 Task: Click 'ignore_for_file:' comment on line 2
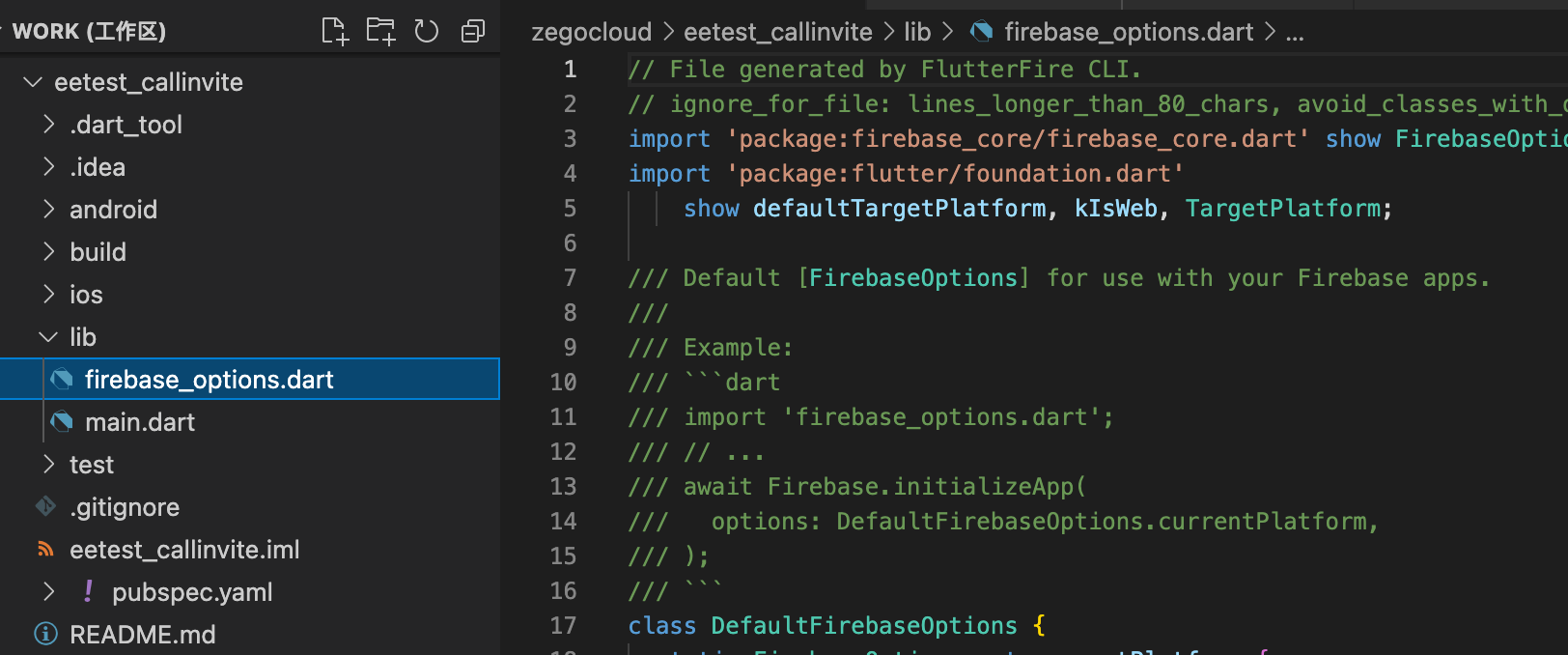click(780, 104)
